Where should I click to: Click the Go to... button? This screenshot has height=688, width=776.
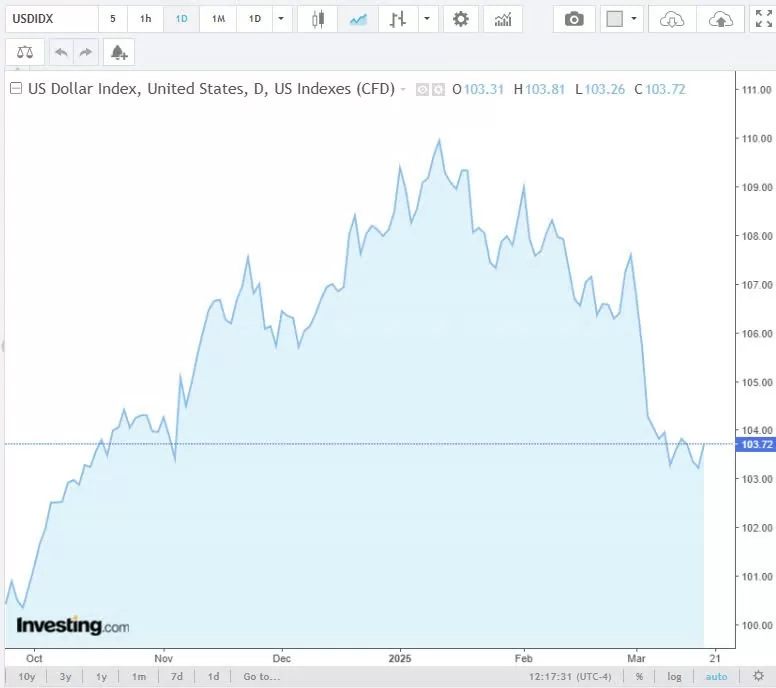tap(261, 677)
